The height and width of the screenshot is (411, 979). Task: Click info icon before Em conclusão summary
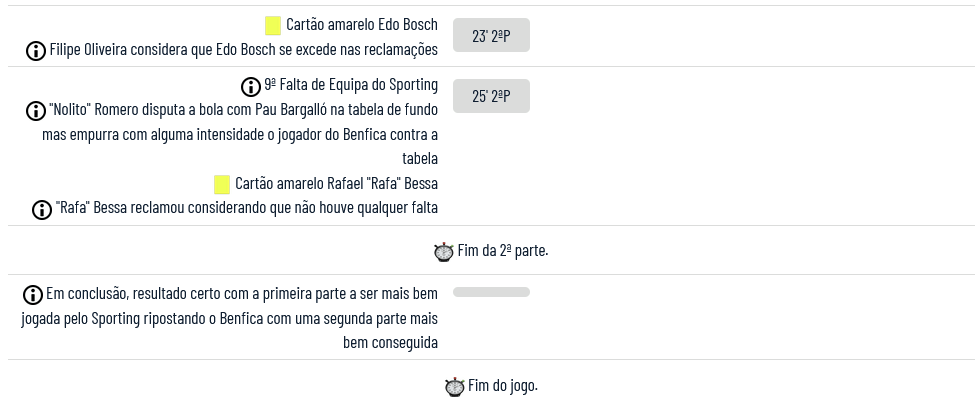coord(33,295)
